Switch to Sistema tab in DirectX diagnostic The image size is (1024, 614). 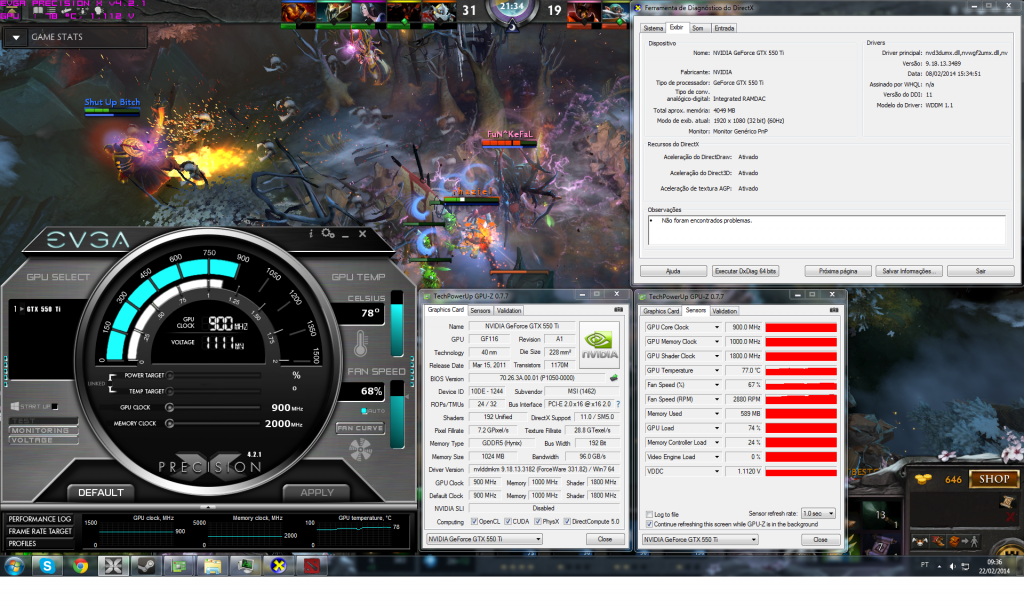tap(652, 28)
